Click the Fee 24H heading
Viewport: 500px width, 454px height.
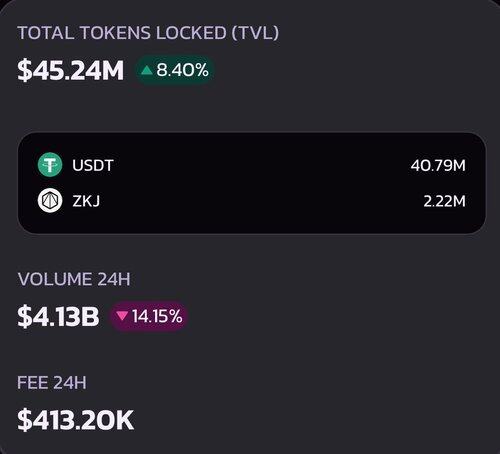(x=52, y=383)
